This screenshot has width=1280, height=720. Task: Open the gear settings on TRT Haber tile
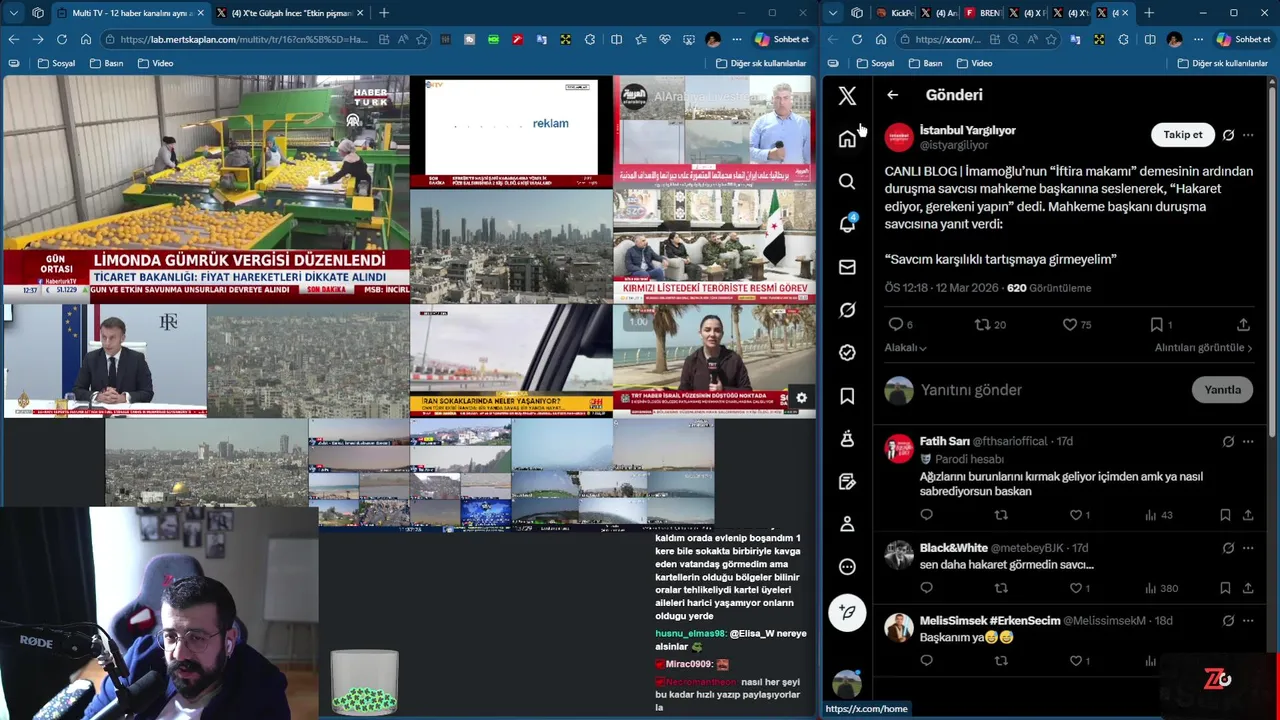801,398
